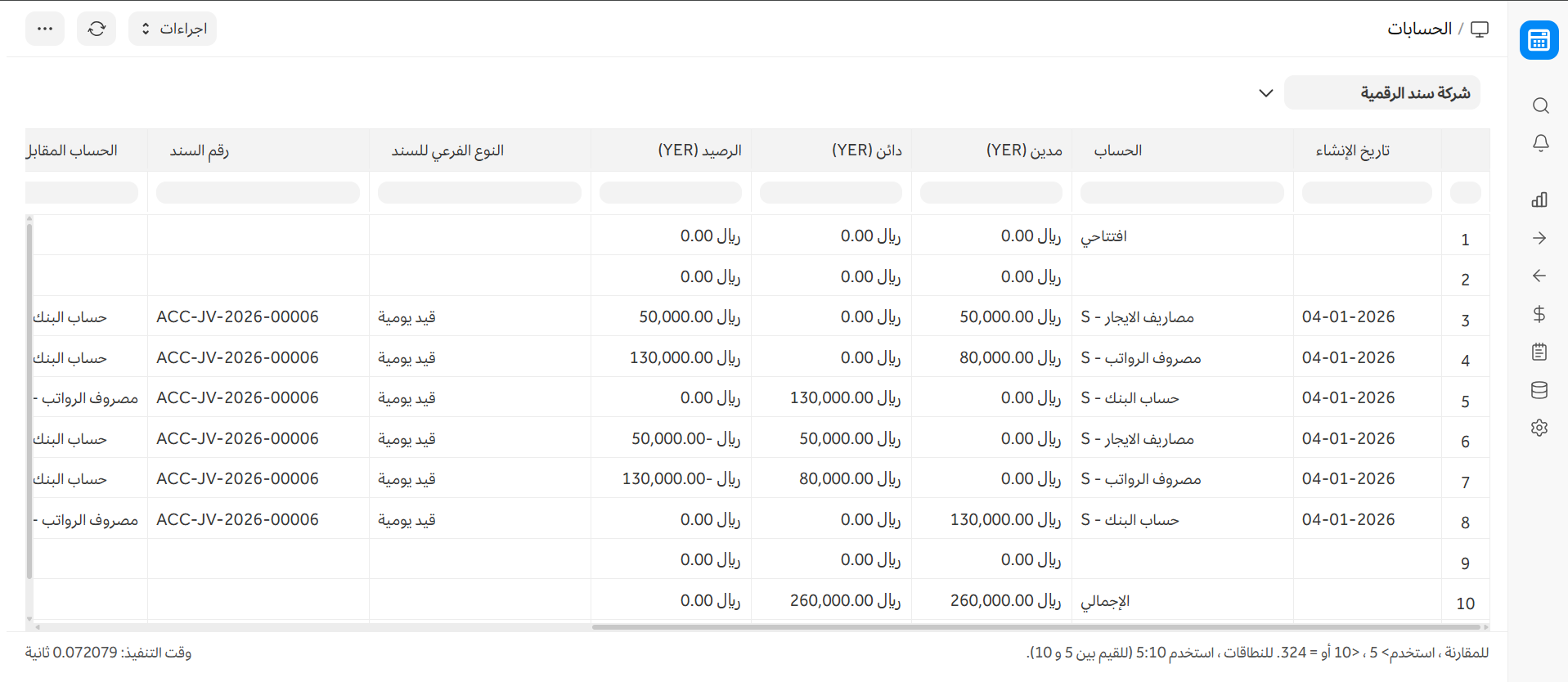Click the رقم السند column filter field
The image size is (1568, 682).
(258, 193)
